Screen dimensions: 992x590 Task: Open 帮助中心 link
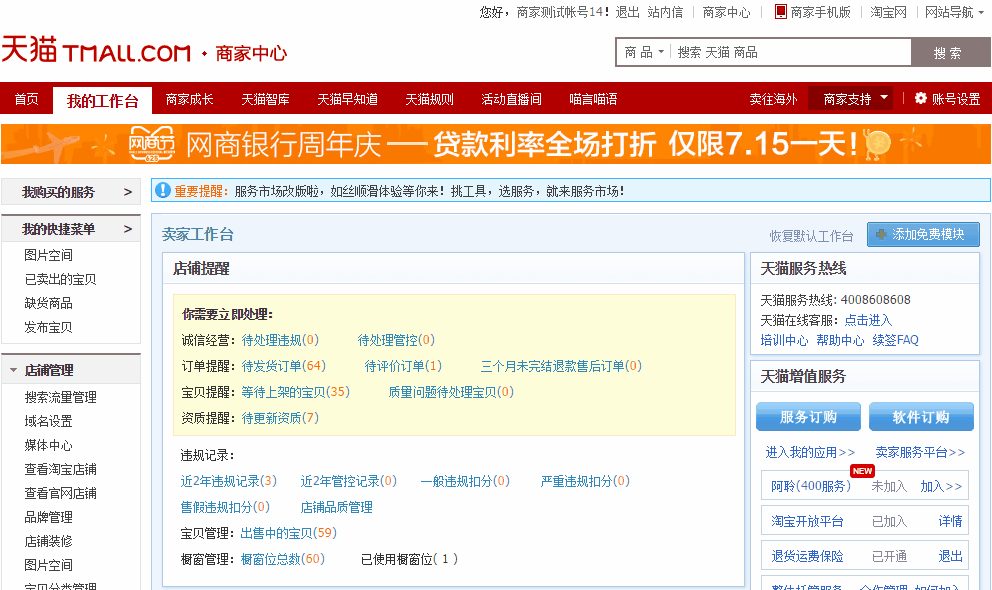(x=840, y=340)
